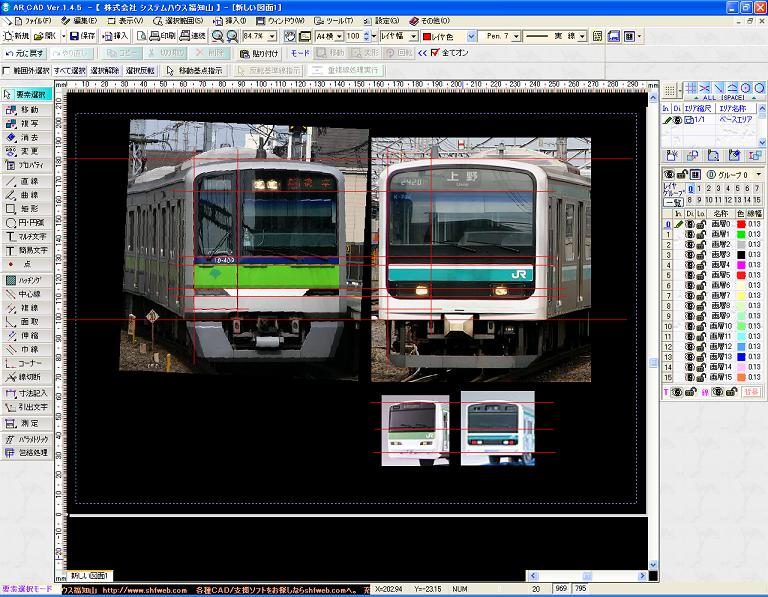Click the 選択反転 (invert selection) button
Image resolution: width=768 pixels, height=597 pixels.
(x=140, y=71)
